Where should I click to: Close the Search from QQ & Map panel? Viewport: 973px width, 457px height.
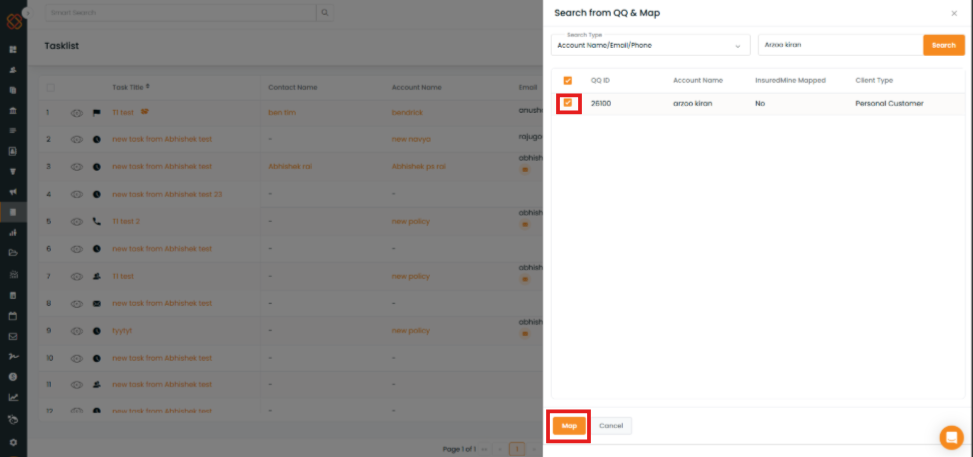coord(953,13)
